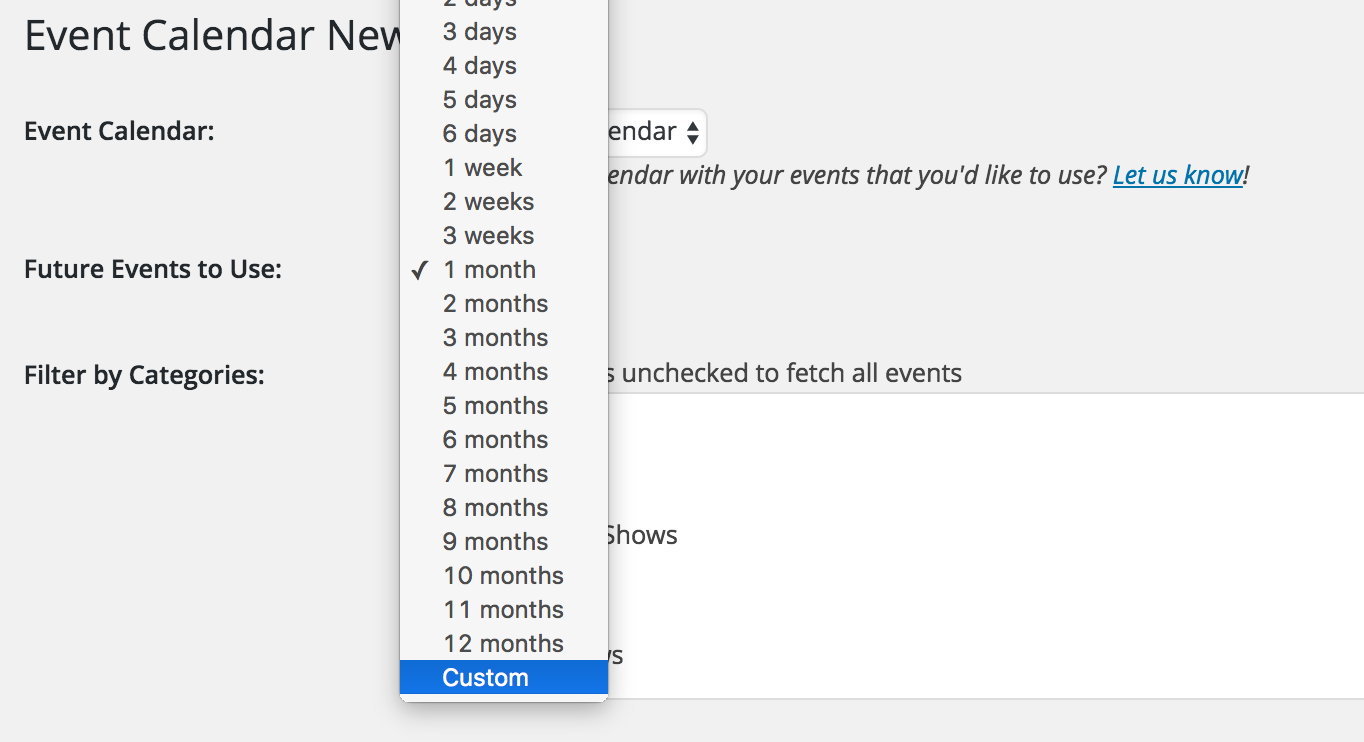Choose the checked 1 month option
Screen dimensions: 1364x742
503,270
